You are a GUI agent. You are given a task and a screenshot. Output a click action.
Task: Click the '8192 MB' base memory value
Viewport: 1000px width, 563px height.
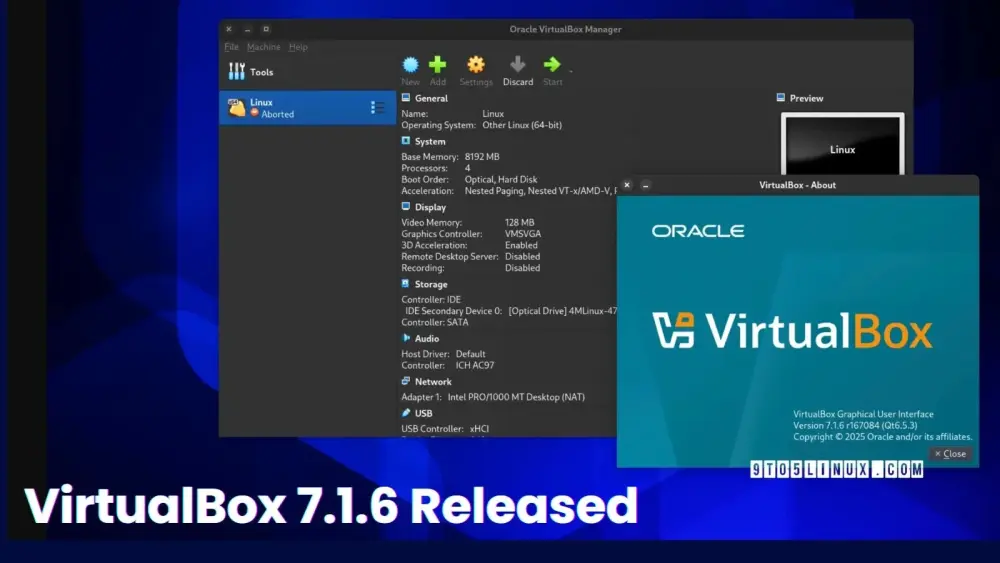click(482, 156)
